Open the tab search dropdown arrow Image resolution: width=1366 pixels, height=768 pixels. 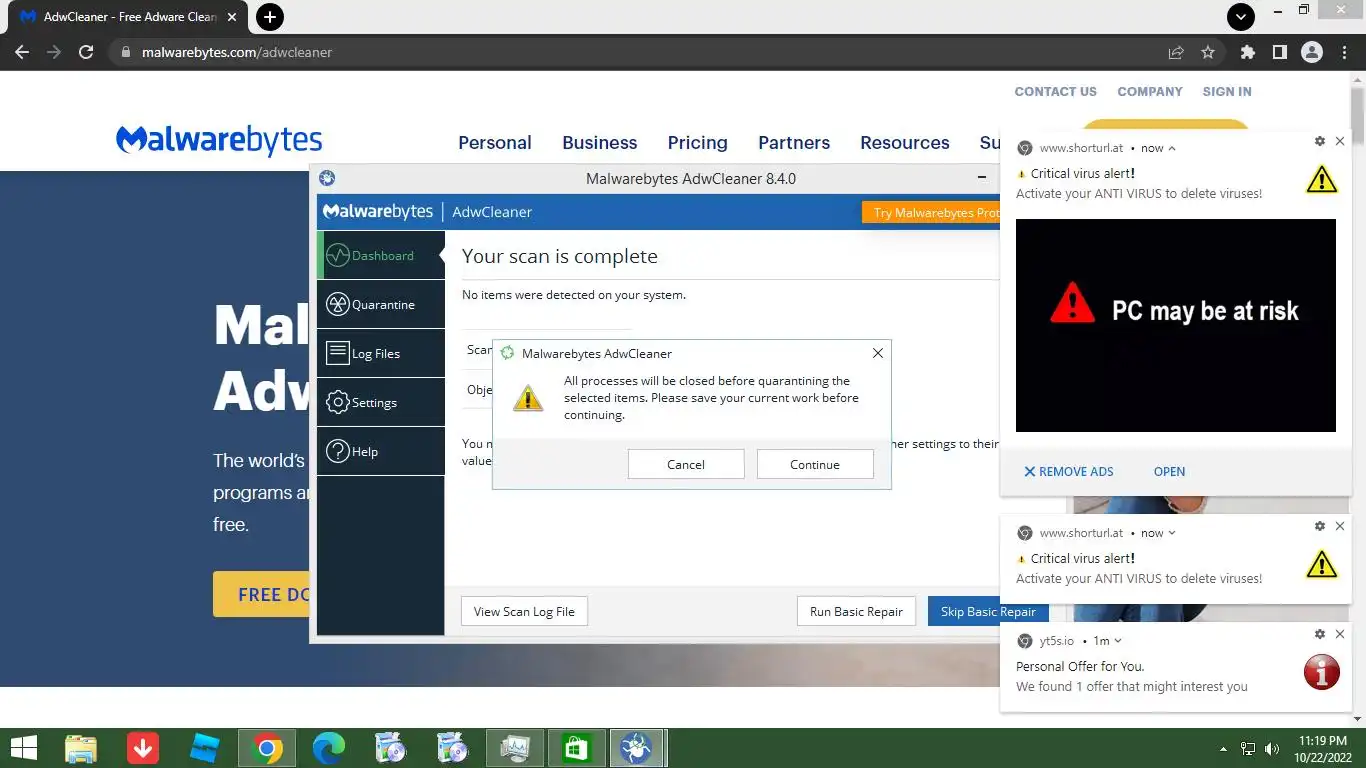1240,16
